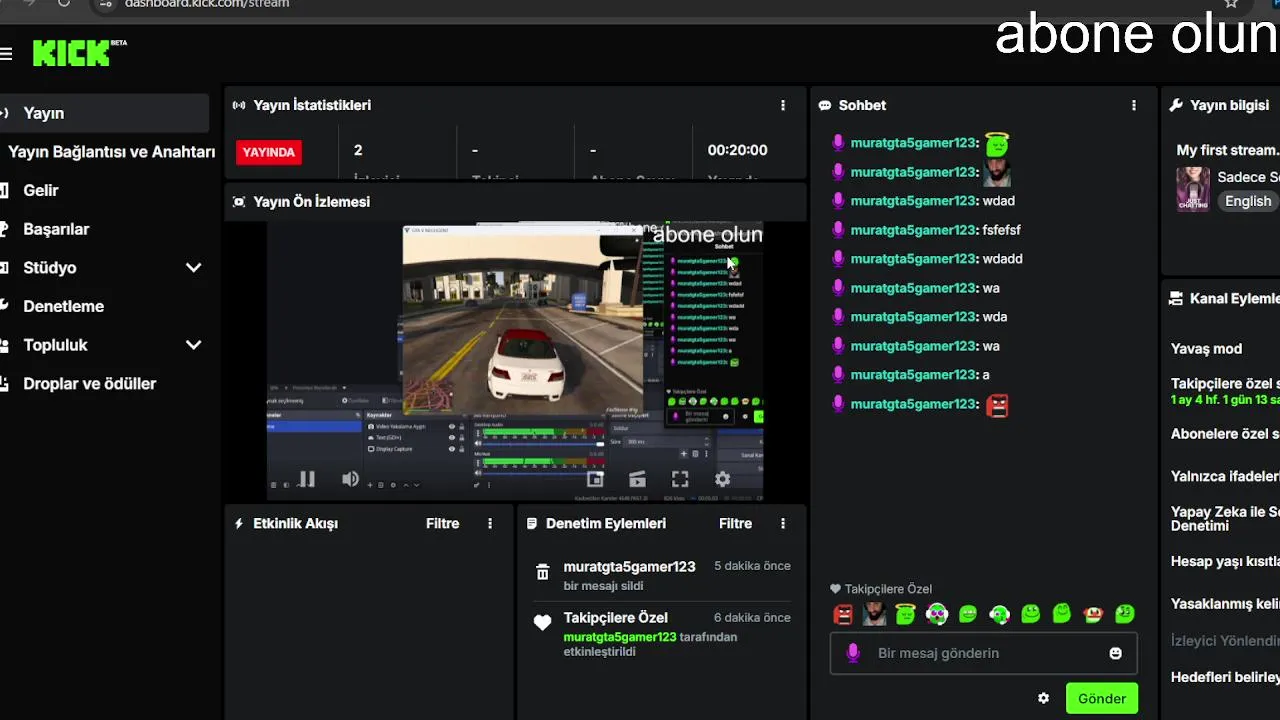1280x720 pixels.
Task: Click the red YAYINDA live badge
Action: [x=269, y=152]
